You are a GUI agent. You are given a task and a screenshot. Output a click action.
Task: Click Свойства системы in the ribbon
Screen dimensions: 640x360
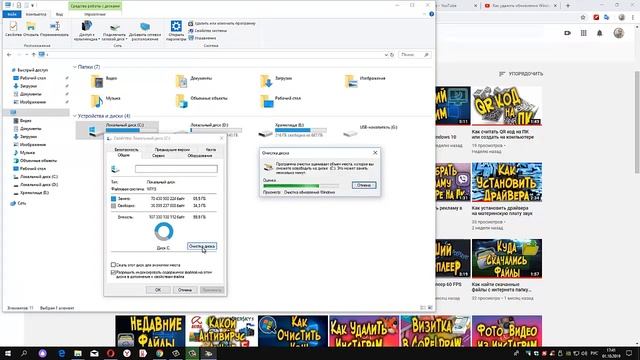(x=207, y=31)
